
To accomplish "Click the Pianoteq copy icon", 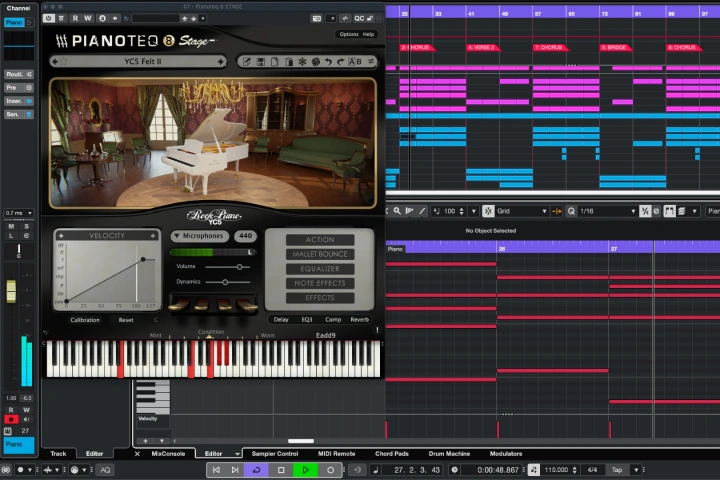I will pyautogui.click(x=275, y=62).
